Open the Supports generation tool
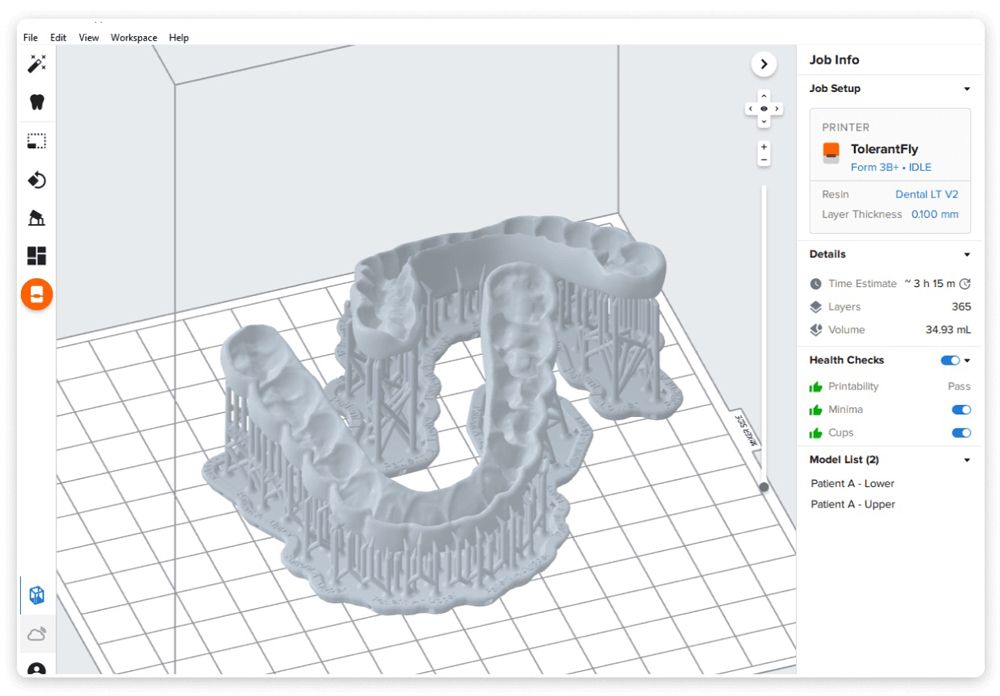 click(37, 218)
